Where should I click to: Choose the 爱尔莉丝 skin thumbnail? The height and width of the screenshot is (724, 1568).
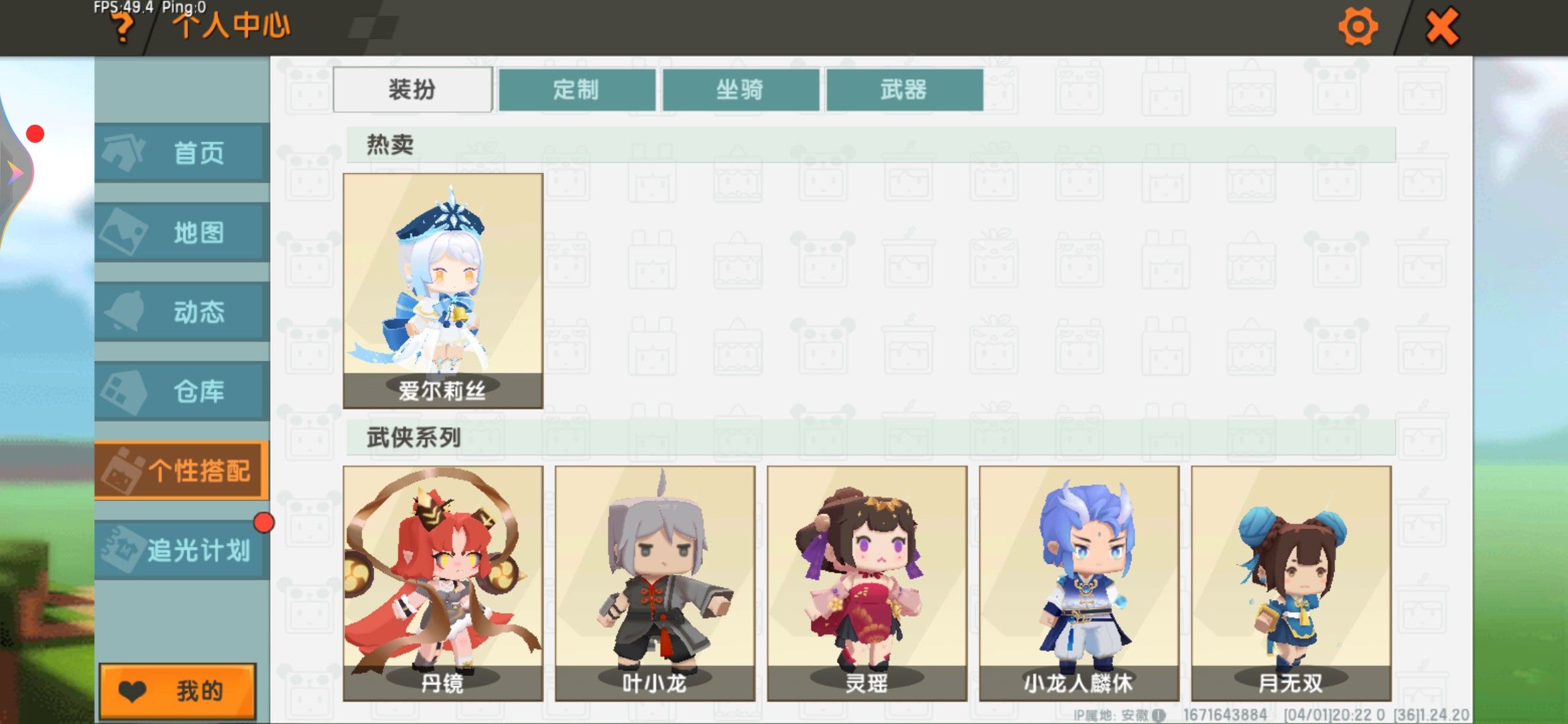coord(443,290)
